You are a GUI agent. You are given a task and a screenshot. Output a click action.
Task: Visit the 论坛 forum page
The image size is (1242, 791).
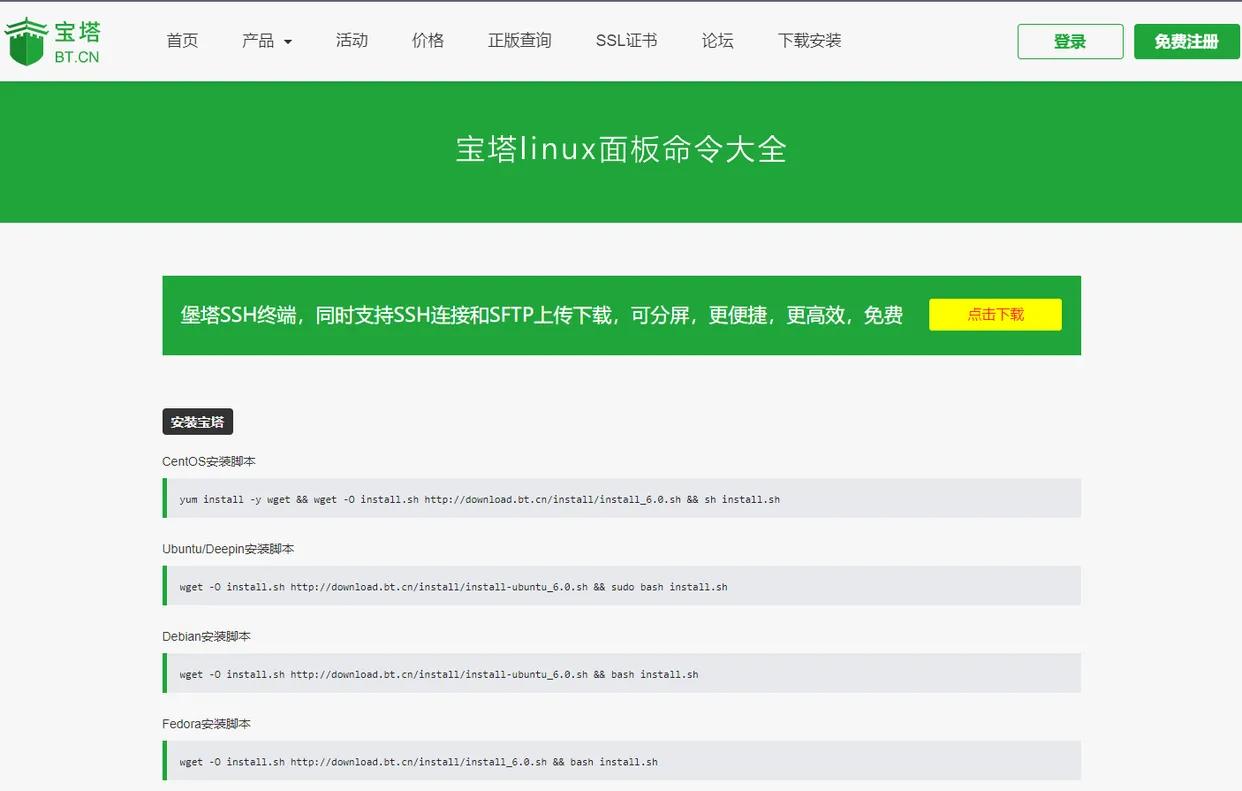(x=717, y=40)
